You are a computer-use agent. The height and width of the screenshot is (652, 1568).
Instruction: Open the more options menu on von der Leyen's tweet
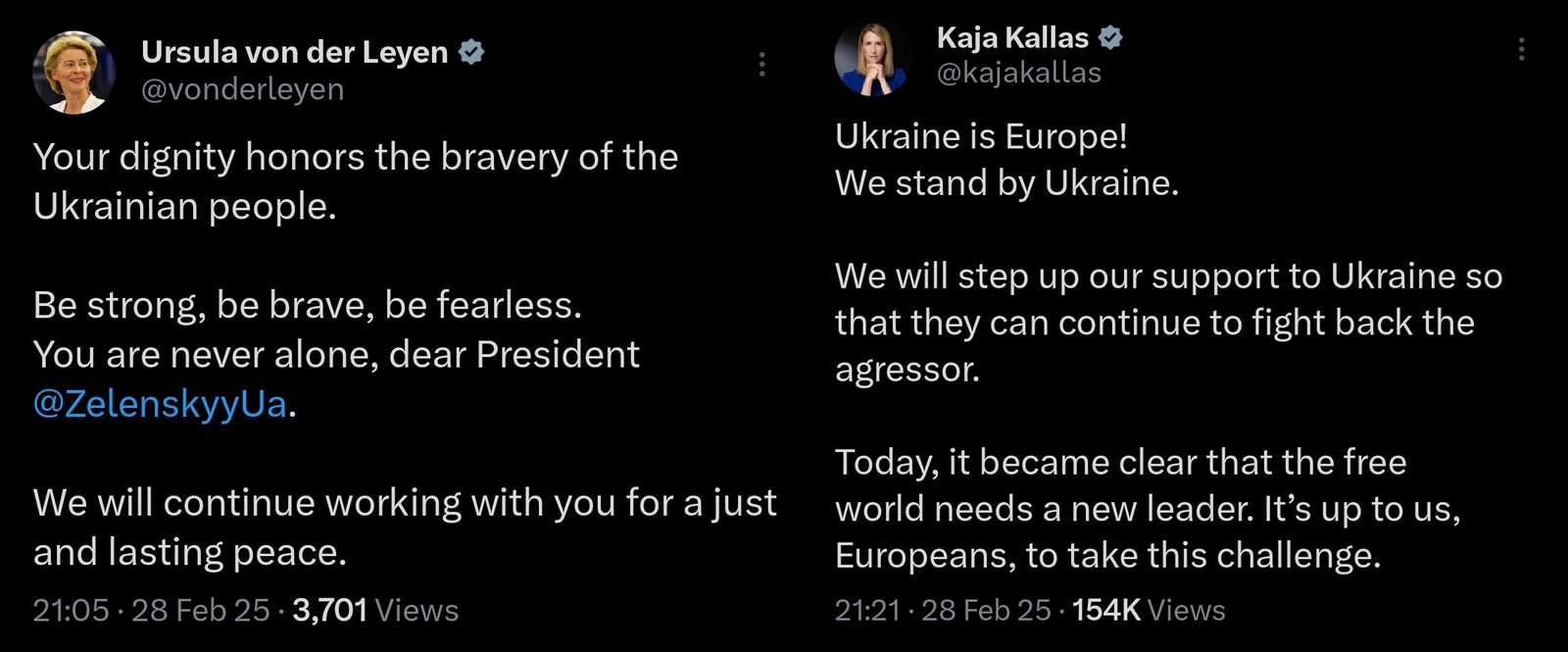pyautogui.click(x=761, y=65)
